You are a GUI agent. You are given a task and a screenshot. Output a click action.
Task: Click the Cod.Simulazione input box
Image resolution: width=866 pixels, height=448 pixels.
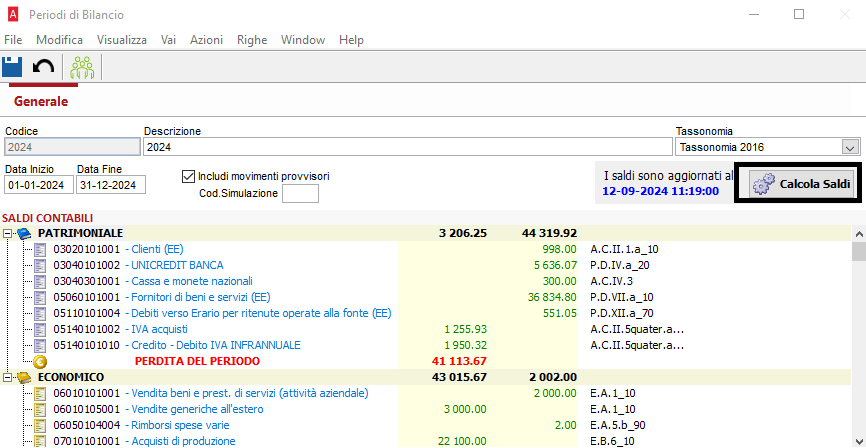click(300, 194)
